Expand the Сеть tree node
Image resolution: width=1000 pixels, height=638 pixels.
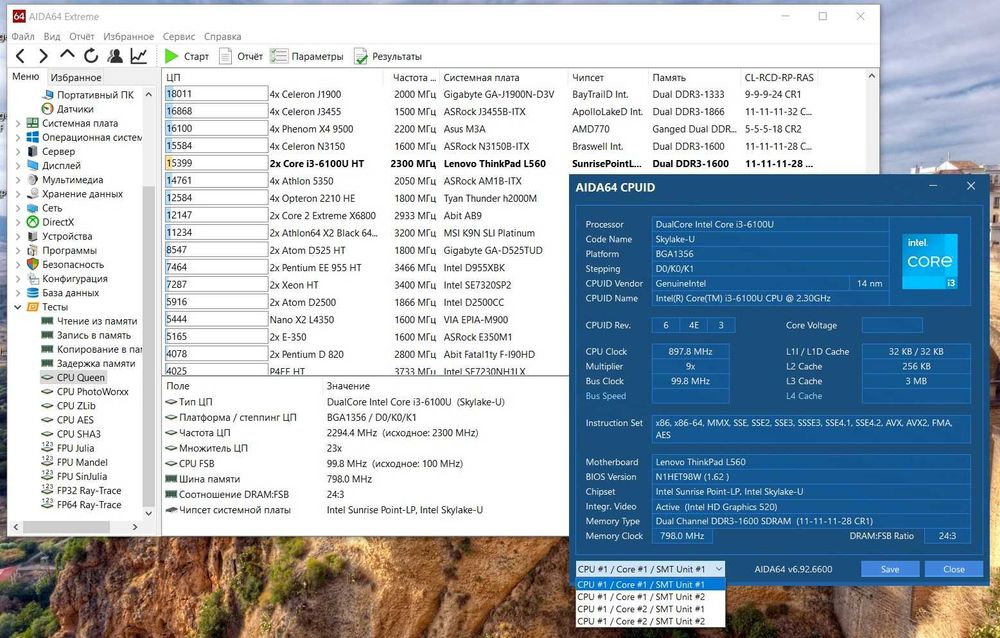(18, 208)
